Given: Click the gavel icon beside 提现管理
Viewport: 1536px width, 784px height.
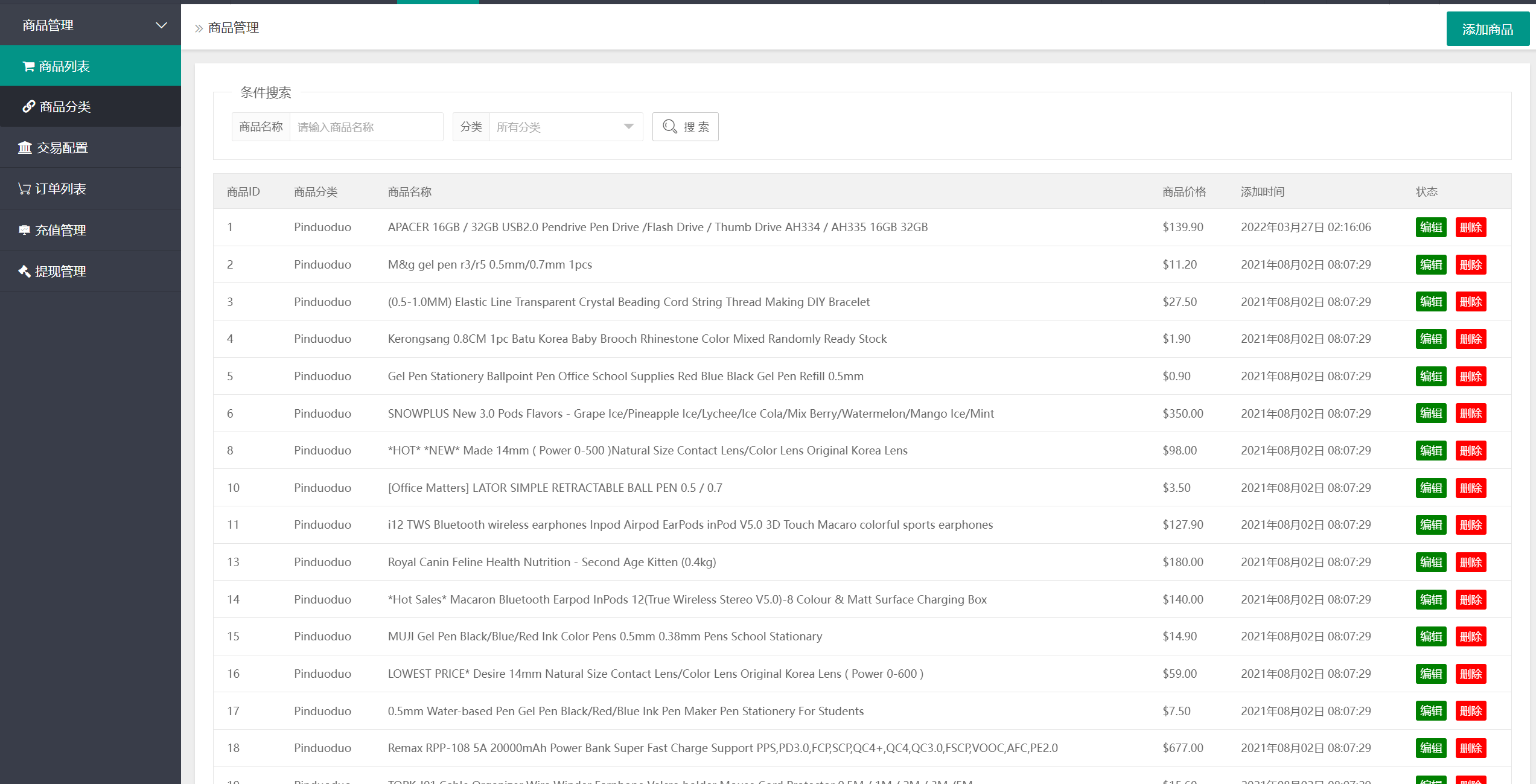Looking at the screenshot, I should pos(24,272).
